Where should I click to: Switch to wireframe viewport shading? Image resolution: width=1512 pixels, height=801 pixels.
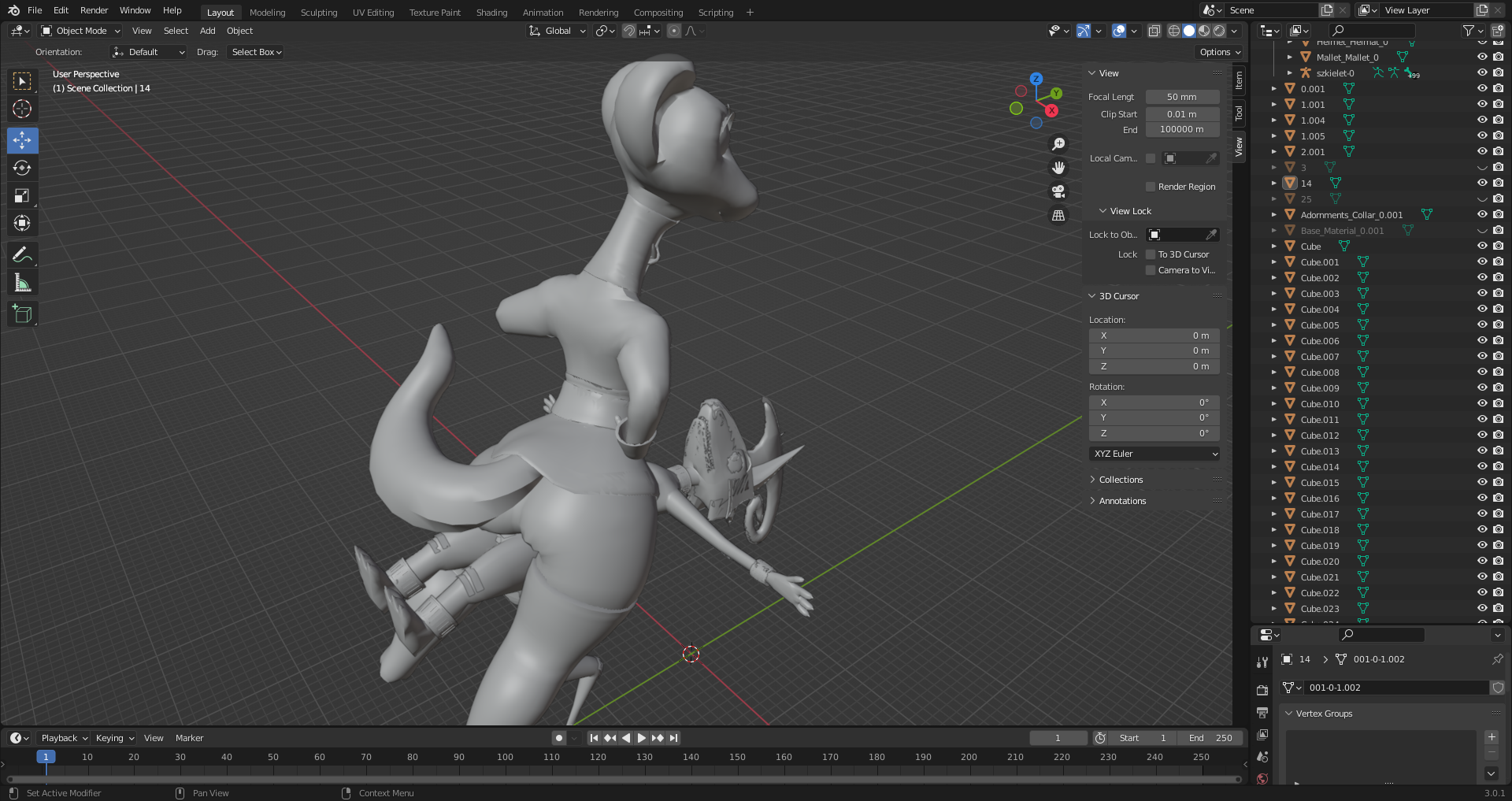(x=1173, y=31)
